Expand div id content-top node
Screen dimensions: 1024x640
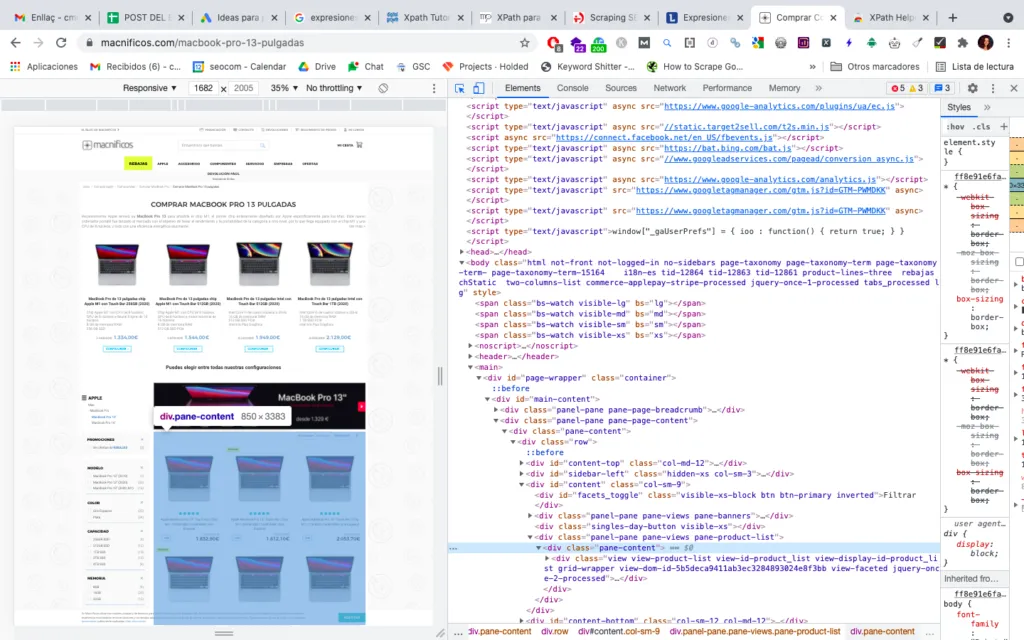pyautogui.click(x=521, y=463)
